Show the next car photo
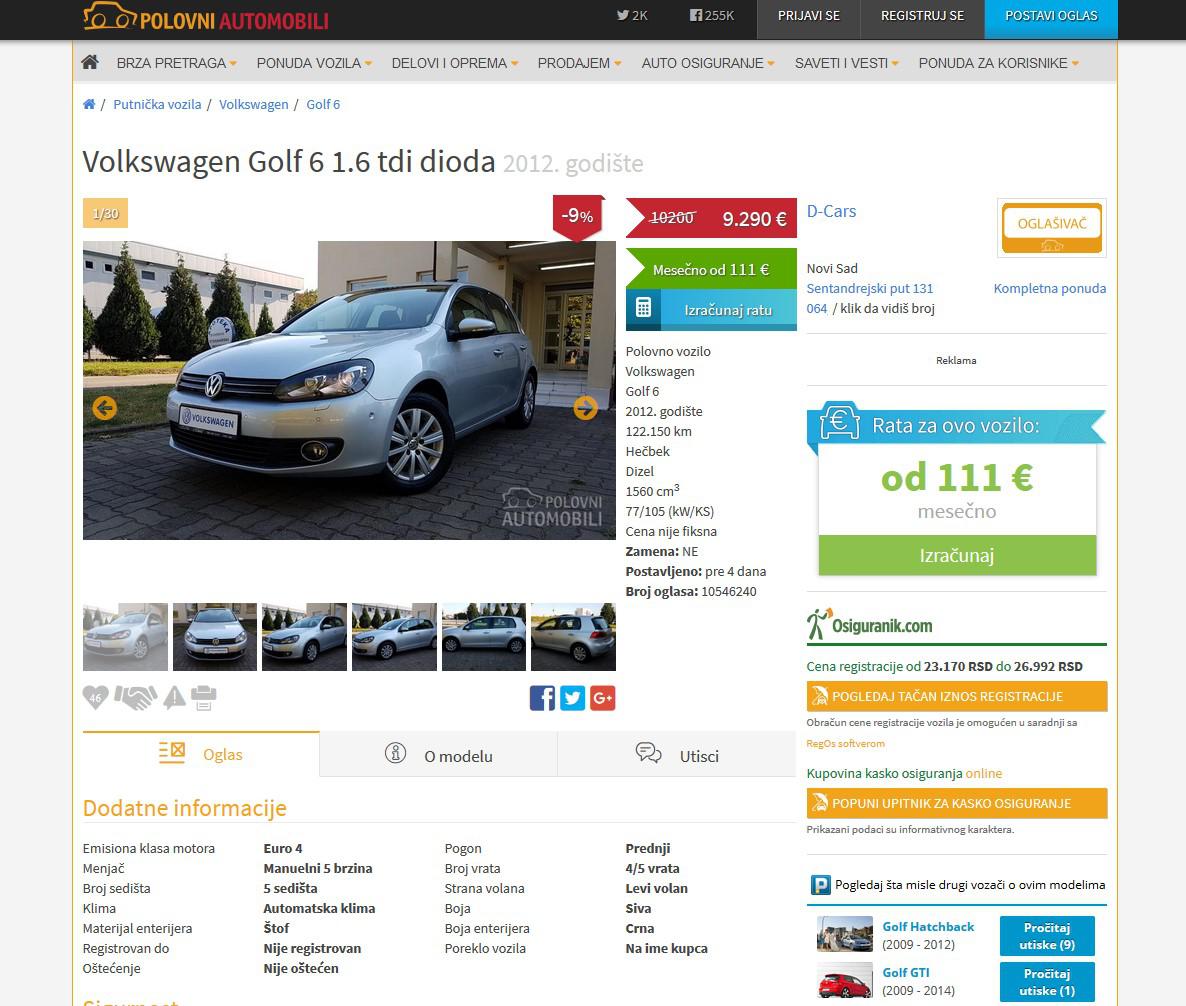Viewport: 1186px width, 1006px height. (585, 408)
